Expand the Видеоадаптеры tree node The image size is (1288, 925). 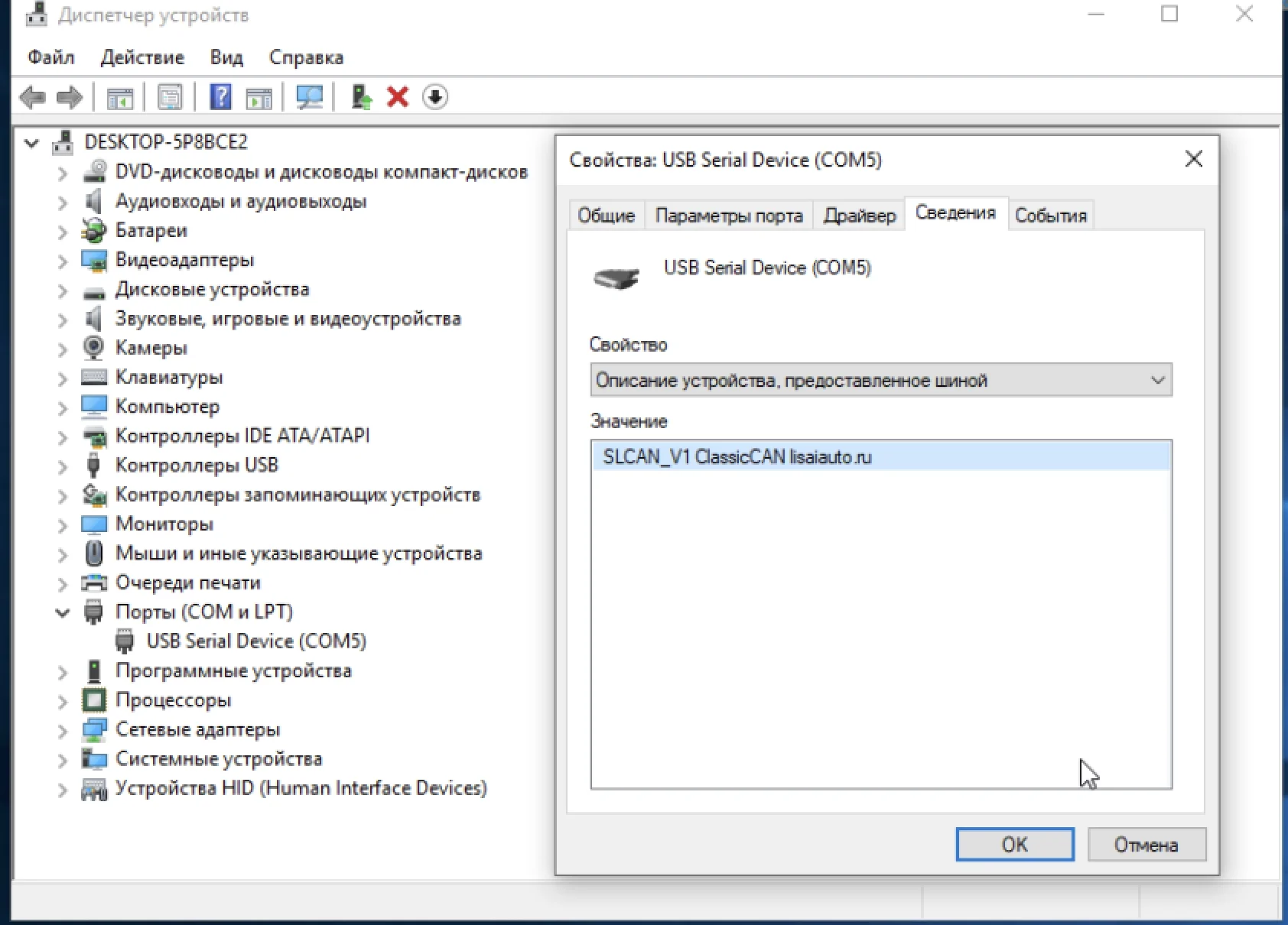pyautogui.click(x=63, y=261)
